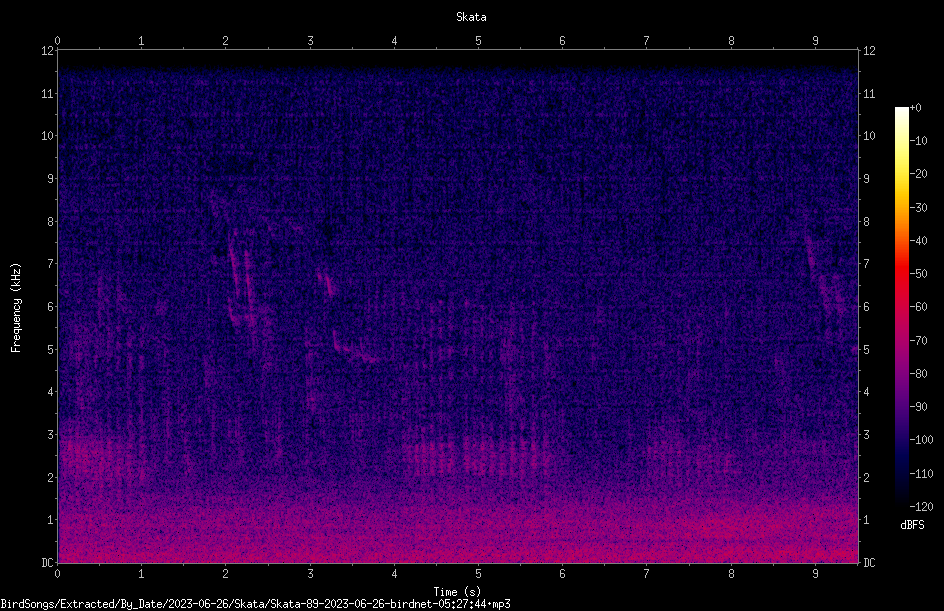Click the "3" kHz tick on the left frequency axis
This screenshot has height=611, width=944.
(x=51, y=435)
